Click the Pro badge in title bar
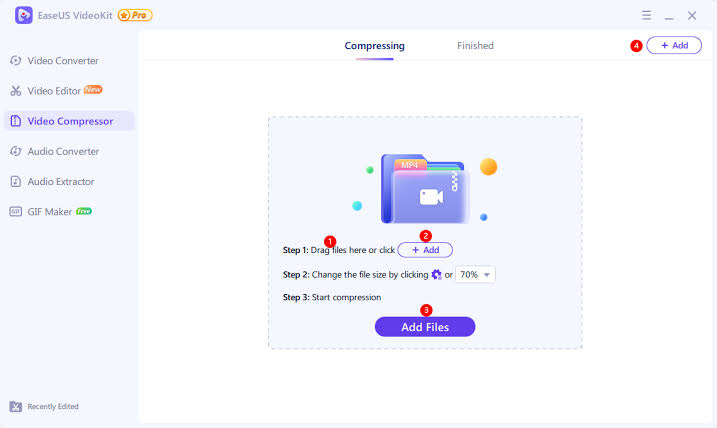Screen dimensions: 717x428 (135, 15)
